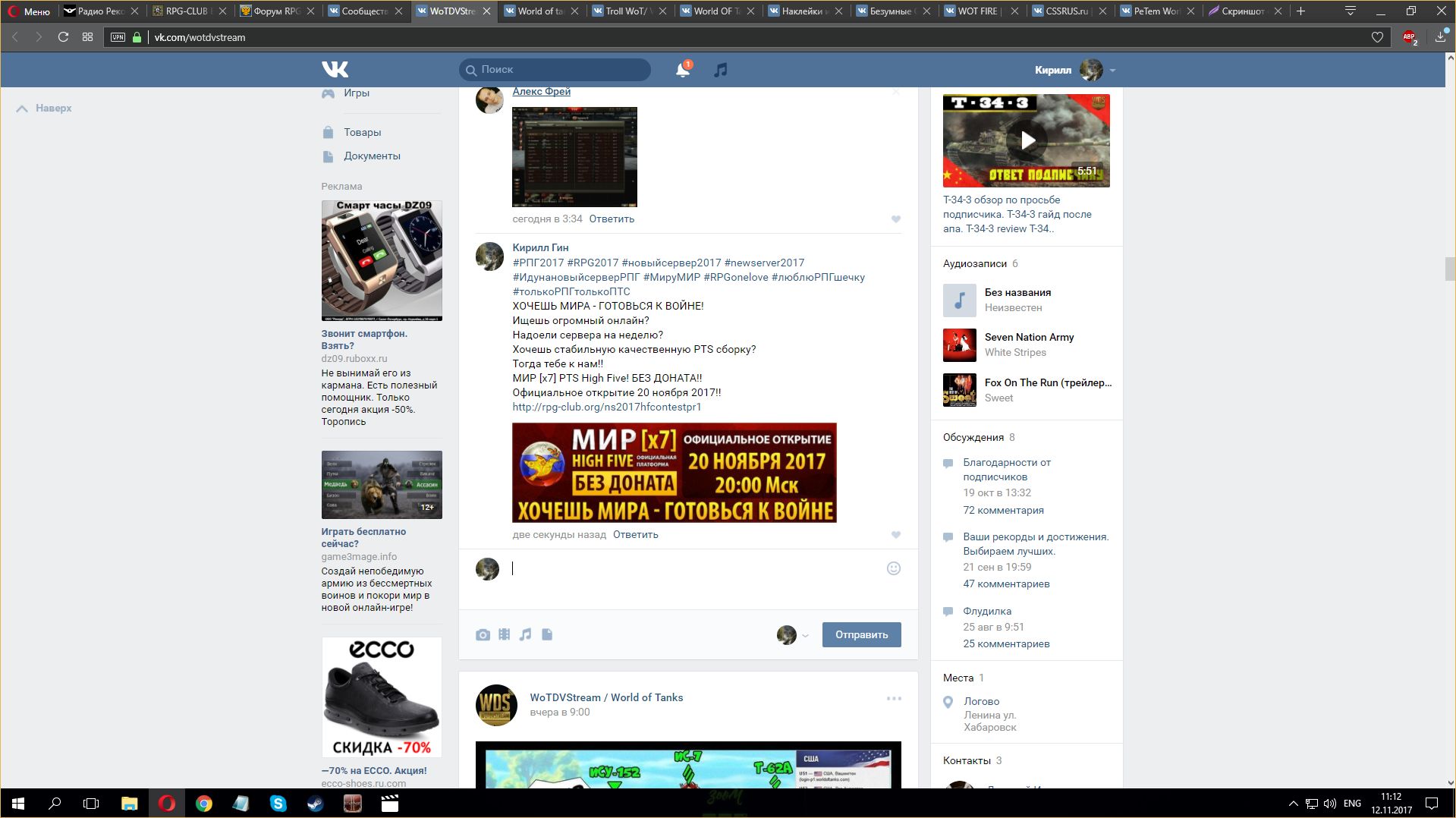Expand the comment-as author selector arrow
This screenshot has width=1456, height=818.
[805, 636]
